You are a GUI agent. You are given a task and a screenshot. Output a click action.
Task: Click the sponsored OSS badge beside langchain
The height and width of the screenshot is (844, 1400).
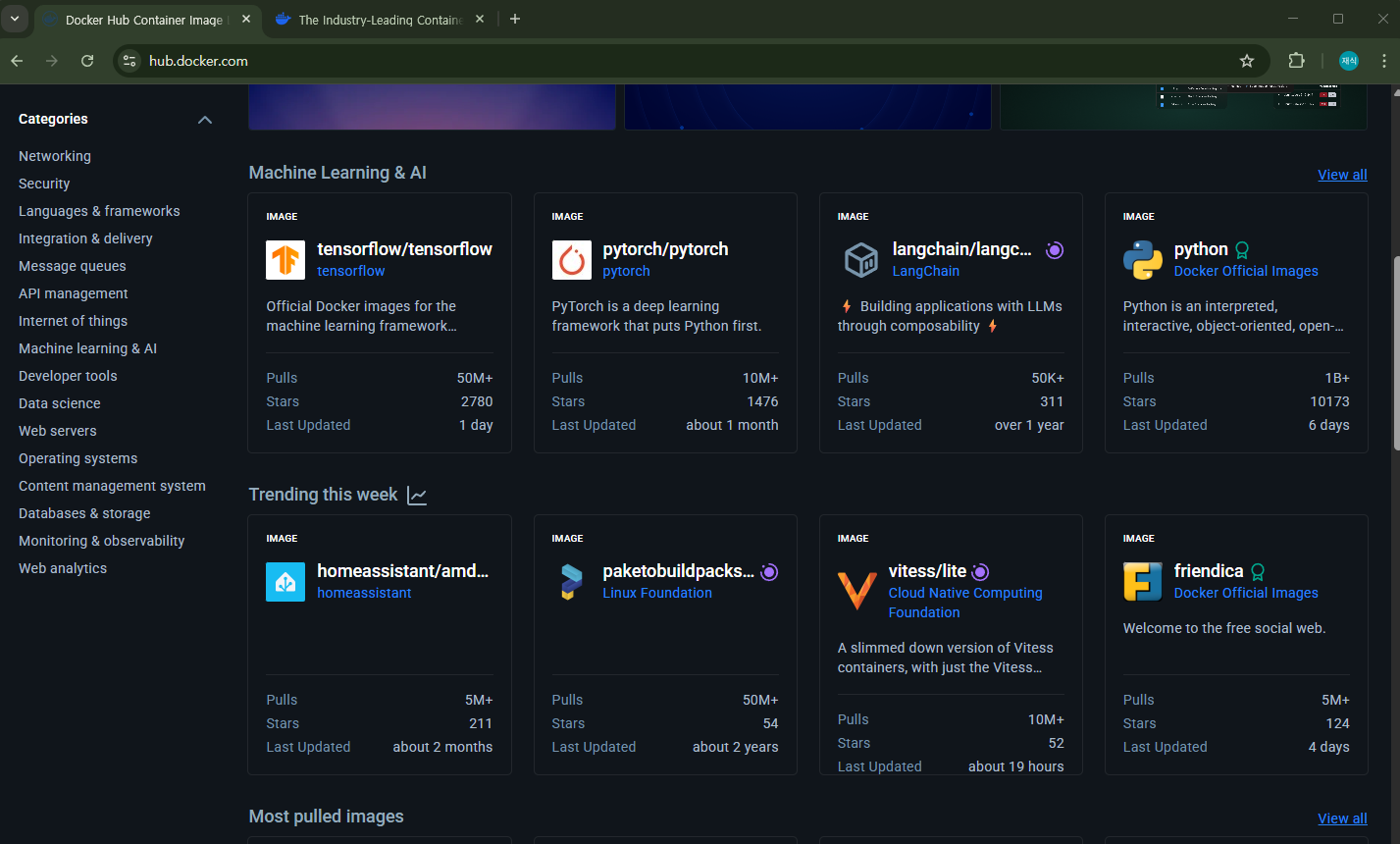tap(1055, 250)
